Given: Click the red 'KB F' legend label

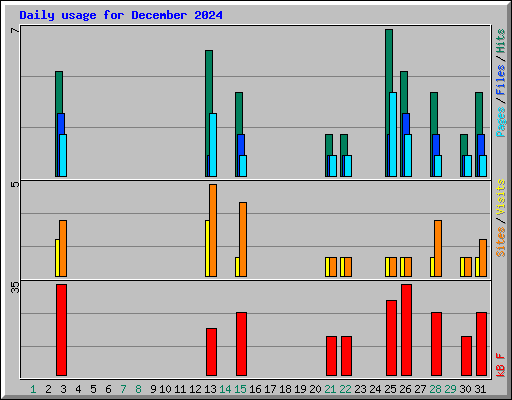Looking at the screenshot, I should pyautogui.click(x=500, y=365).
